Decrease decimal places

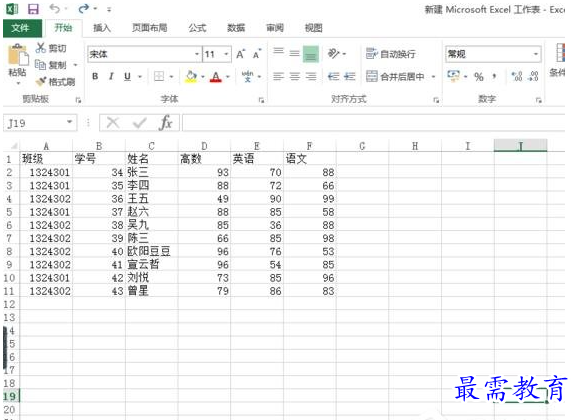533,76
